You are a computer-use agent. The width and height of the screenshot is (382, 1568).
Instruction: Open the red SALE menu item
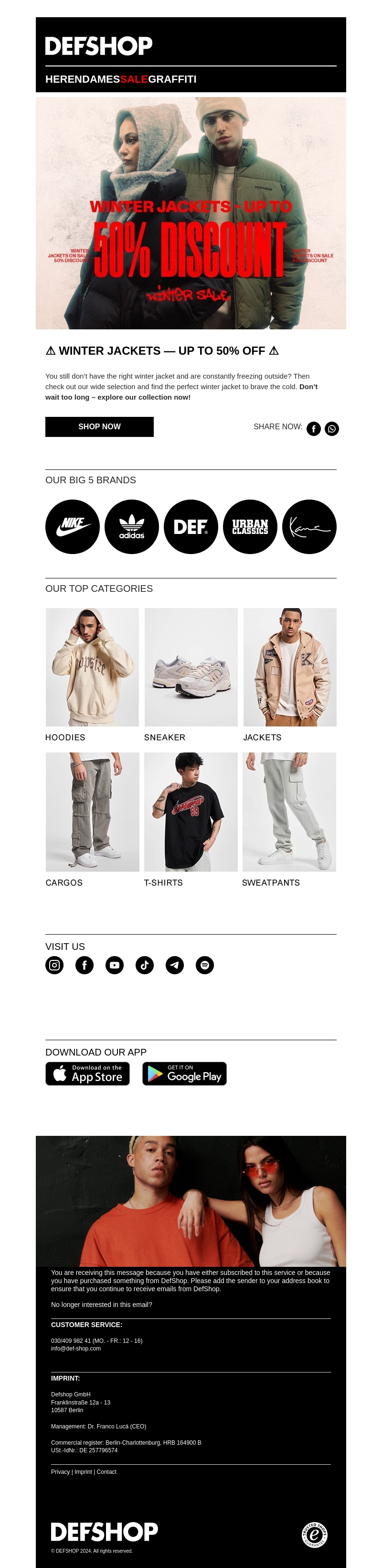point(134,79)
